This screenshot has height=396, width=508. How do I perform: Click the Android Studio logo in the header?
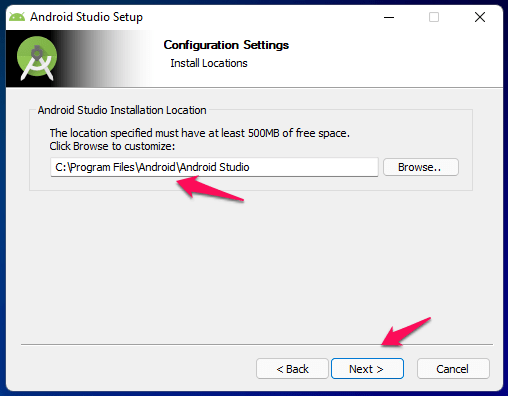tap(37, 58)
